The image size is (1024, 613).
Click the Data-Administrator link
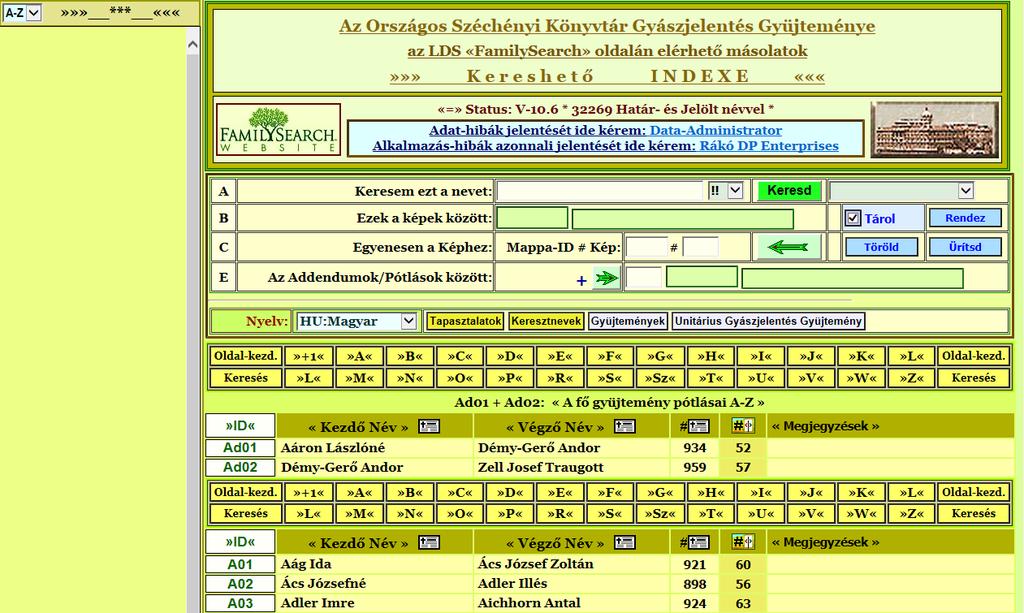pyautogui.click(x=715, y=131)
